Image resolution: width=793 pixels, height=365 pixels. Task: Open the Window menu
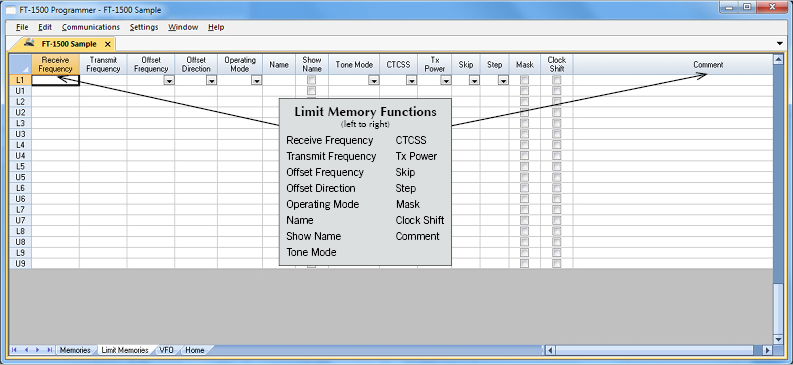tap(183, 27)
